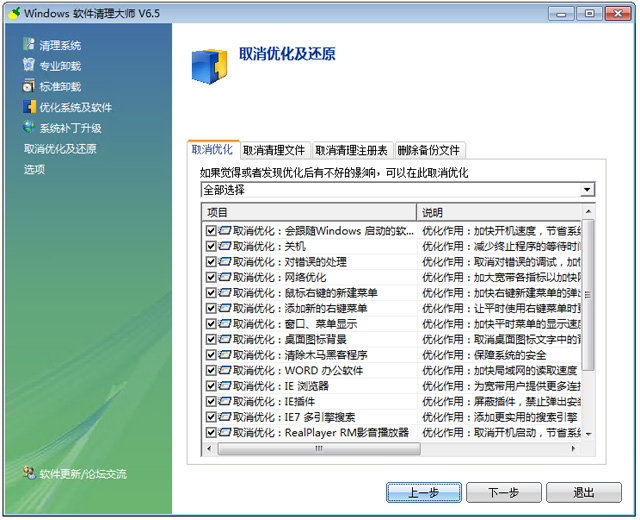Toggle the 添加新的右键菜单 checkbox
This screenshot has width=640, height=520.
pyautogui.click(x=211, y=308)
